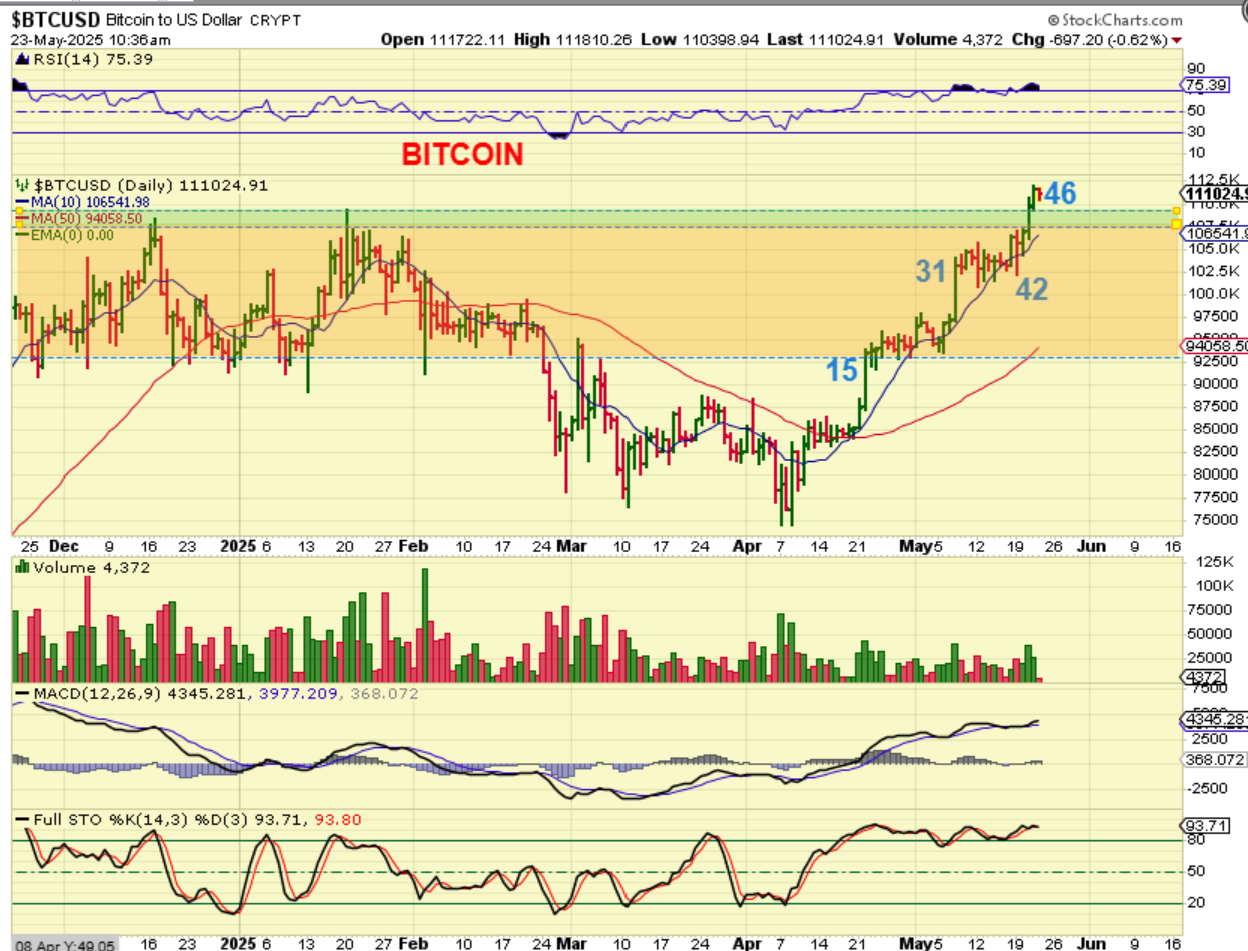Click the red line marker before MA(50)
This screenshot has height=951, width=1248.
22,218
